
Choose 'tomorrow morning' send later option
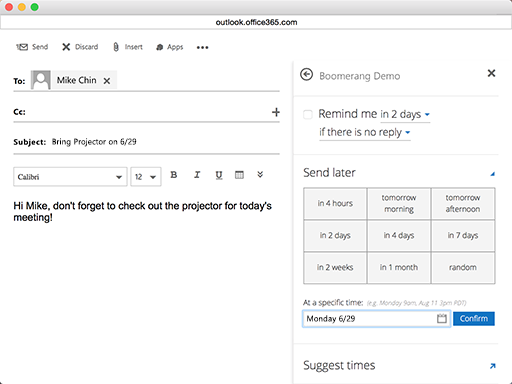click(399, 203)
